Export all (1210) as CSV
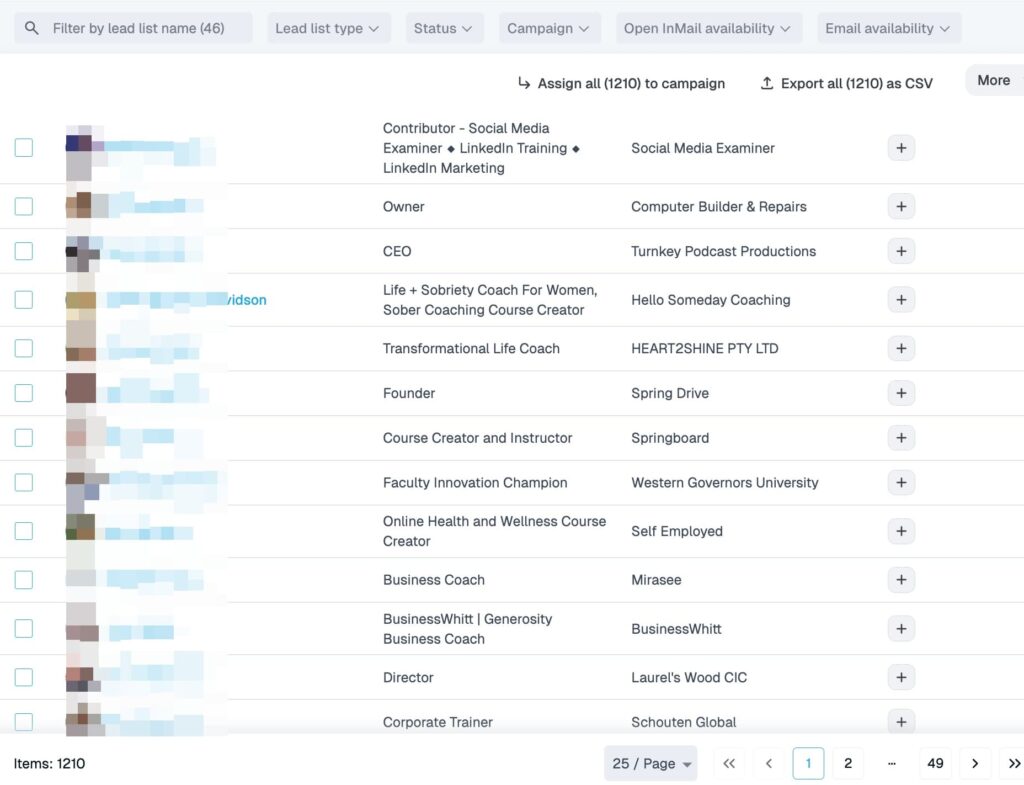Viewport: 1024px width, 785px height. [x=846, y=84]
